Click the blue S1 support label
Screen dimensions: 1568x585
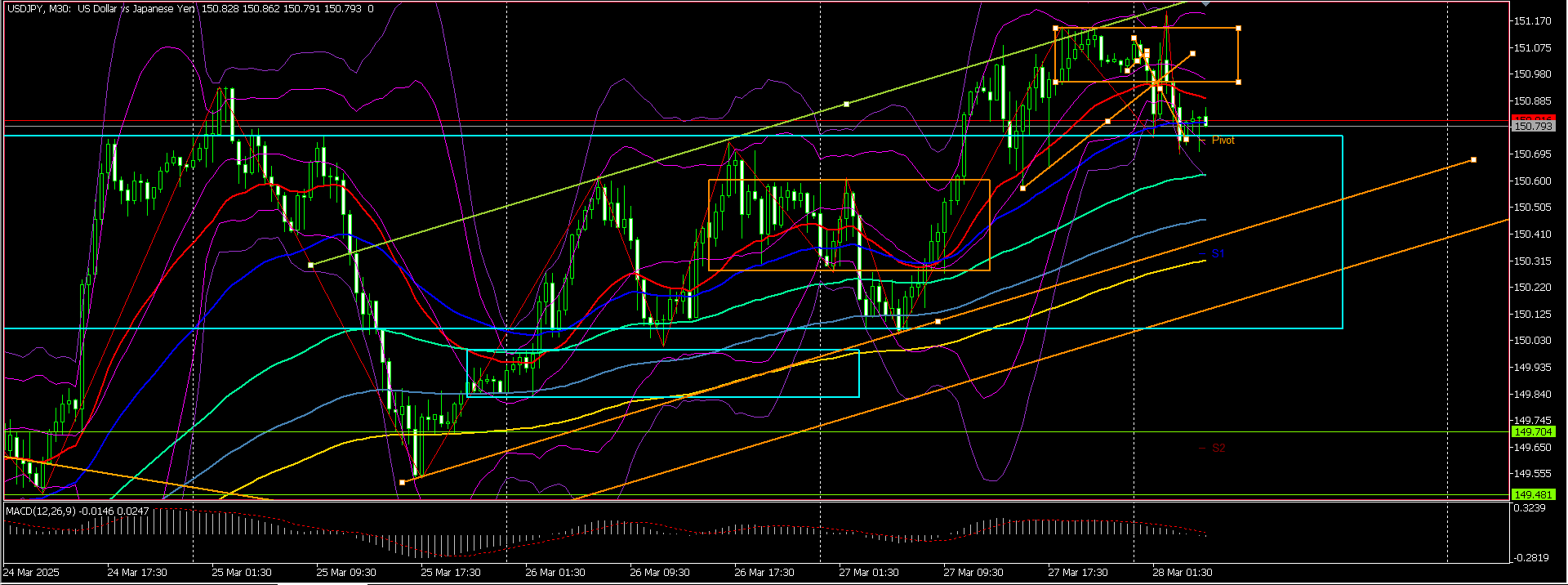tap(1218, 254)
